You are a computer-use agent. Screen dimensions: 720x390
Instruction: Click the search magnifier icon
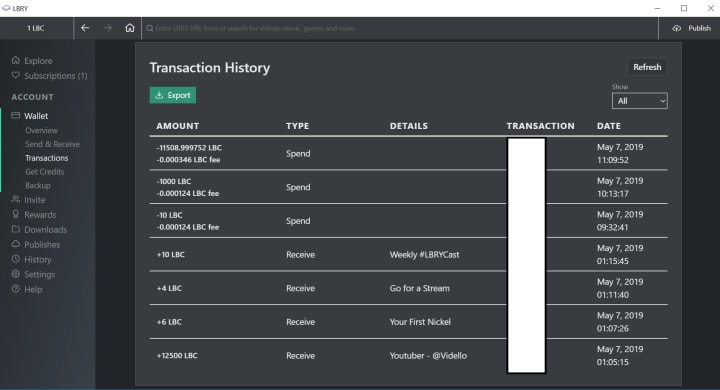(150, 28)
